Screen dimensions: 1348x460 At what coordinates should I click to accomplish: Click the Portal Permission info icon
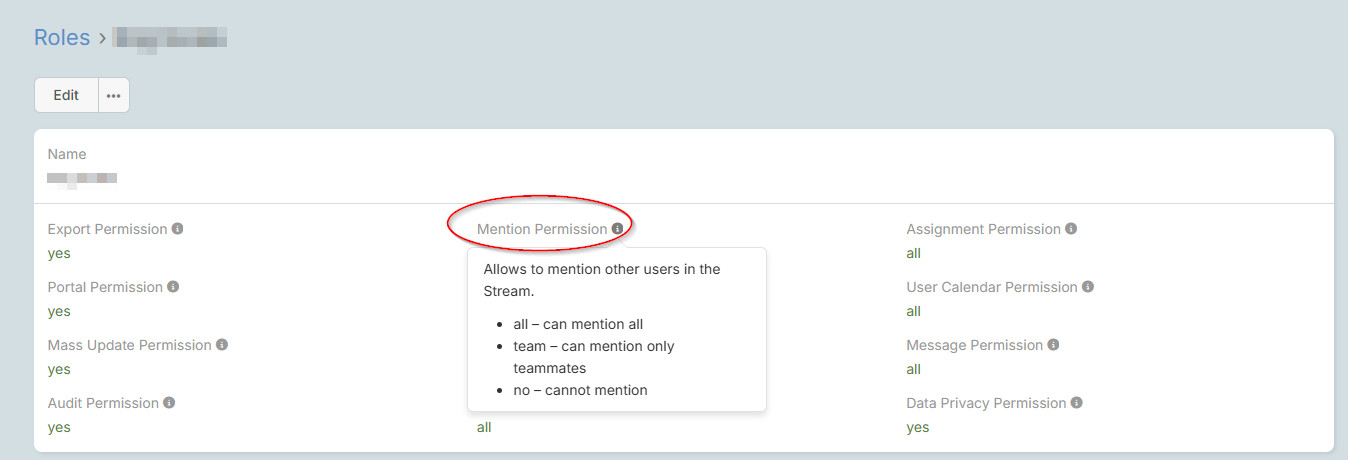click(x=172, y=287)
